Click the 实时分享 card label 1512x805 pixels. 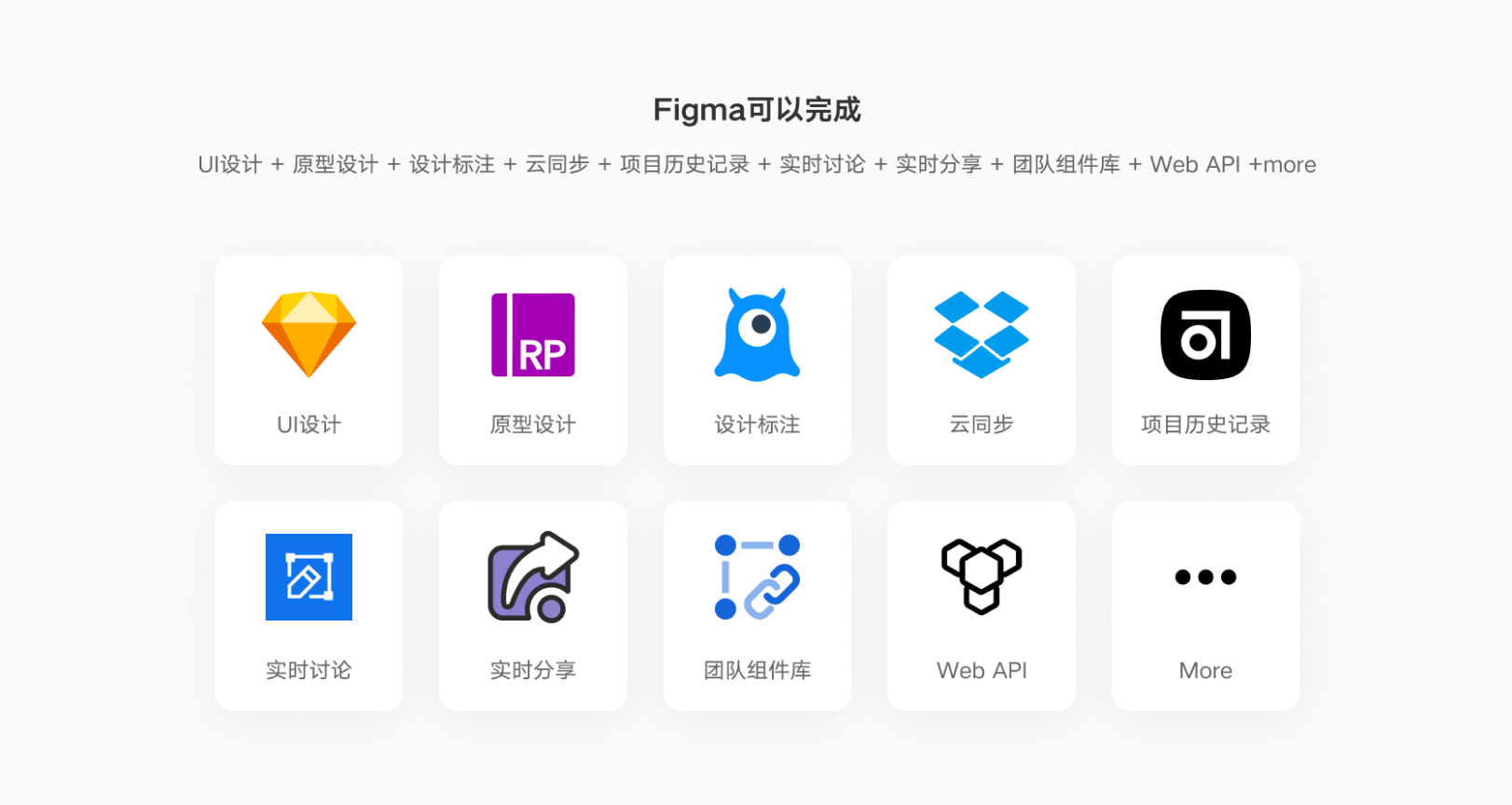tap(533, 671)
